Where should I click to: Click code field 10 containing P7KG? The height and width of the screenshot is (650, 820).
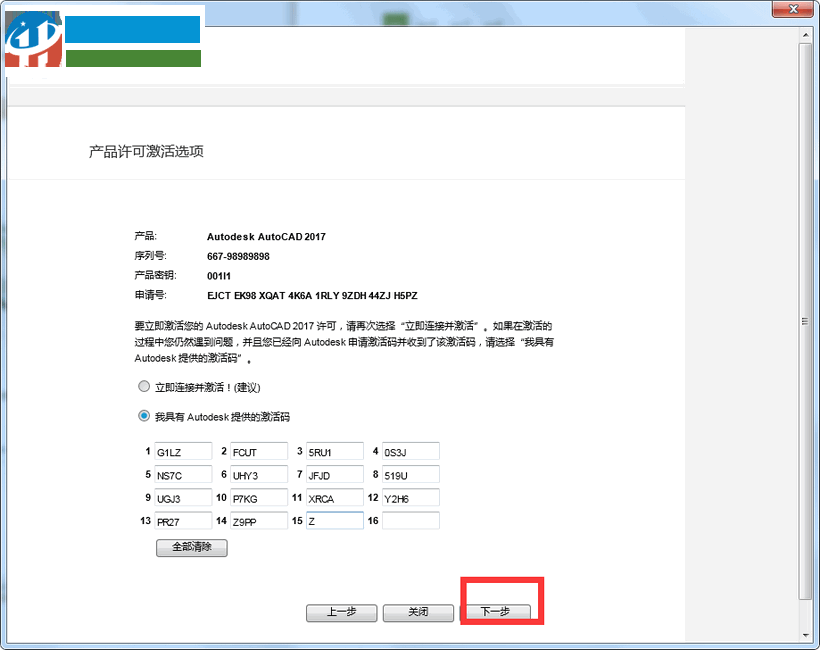[259, 497]
